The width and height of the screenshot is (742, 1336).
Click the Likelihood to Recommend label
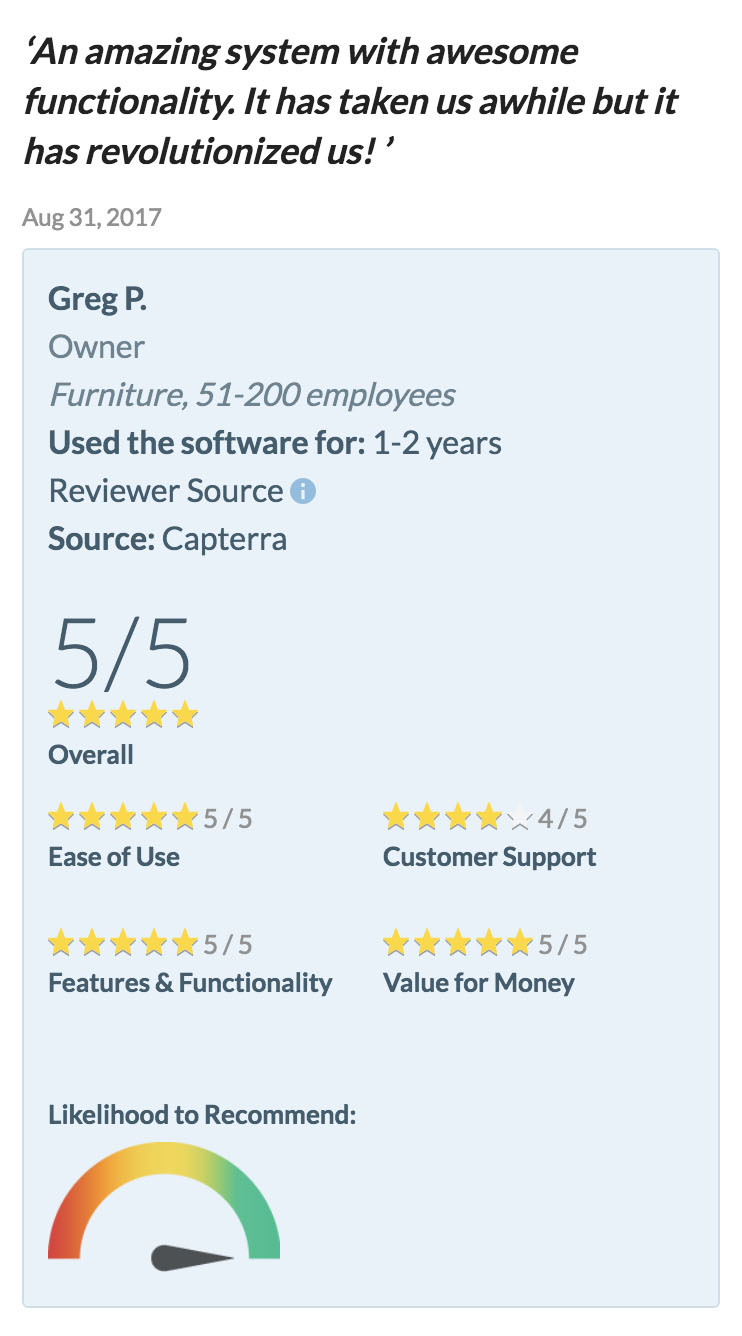(x=202, y=1114)
